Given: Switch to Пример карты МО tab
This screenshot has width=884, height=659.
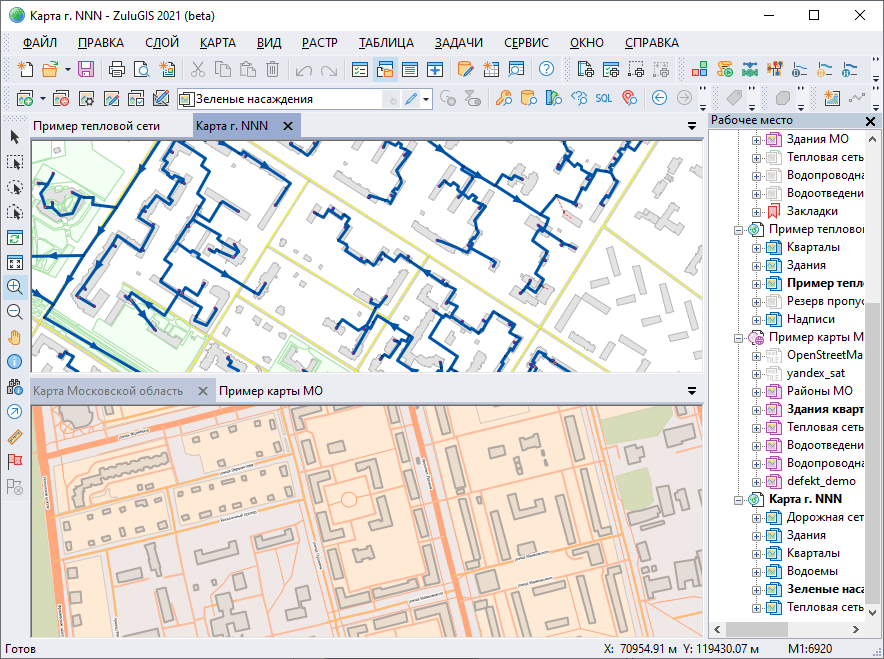Looking at the screenshot, I should [x=270, y=391].
